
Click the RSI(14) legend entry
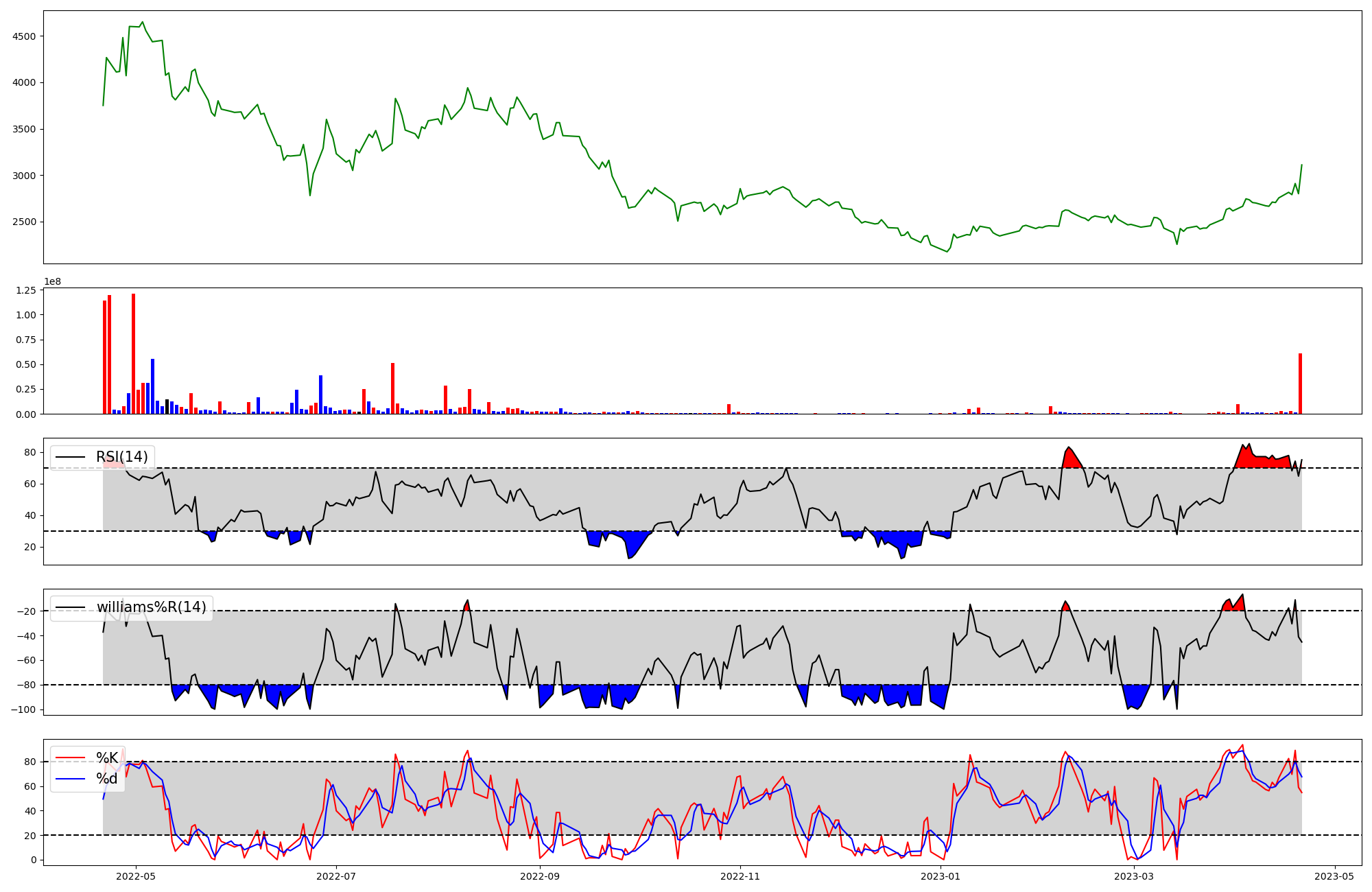pos(121,457)
